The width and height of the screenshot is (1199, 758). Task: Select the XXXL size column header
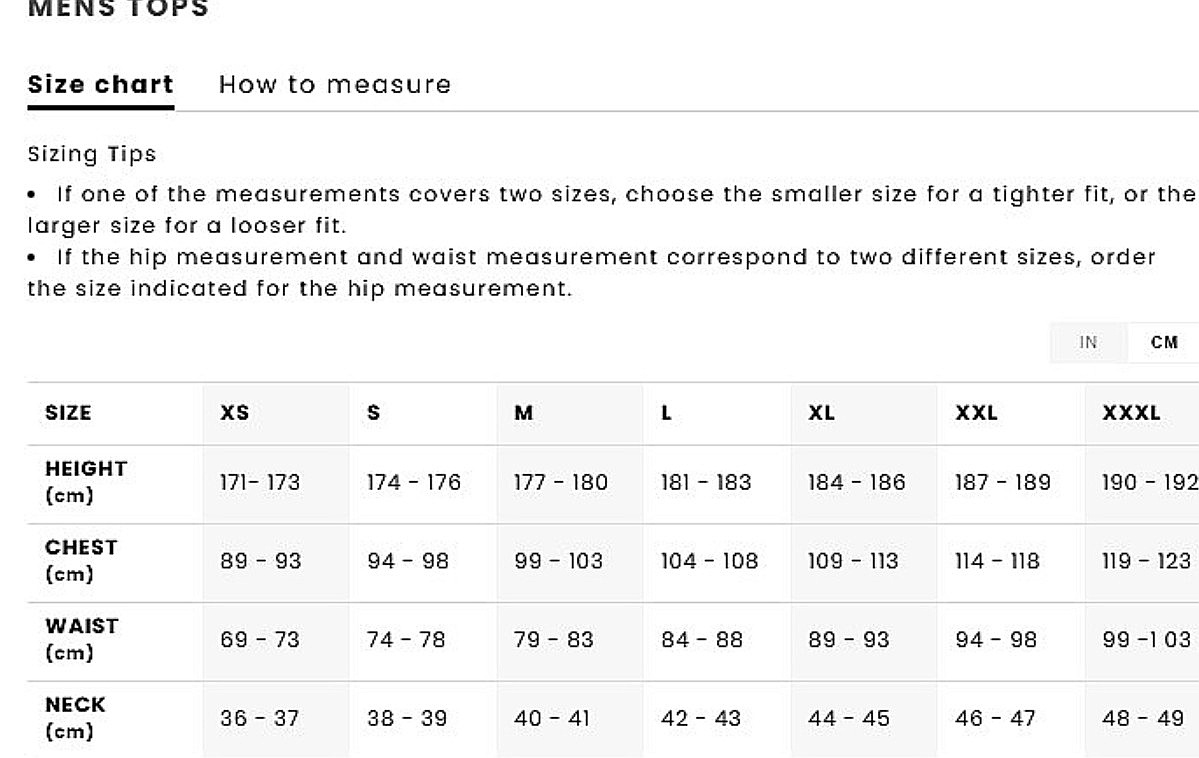(x=1131, y=413)
